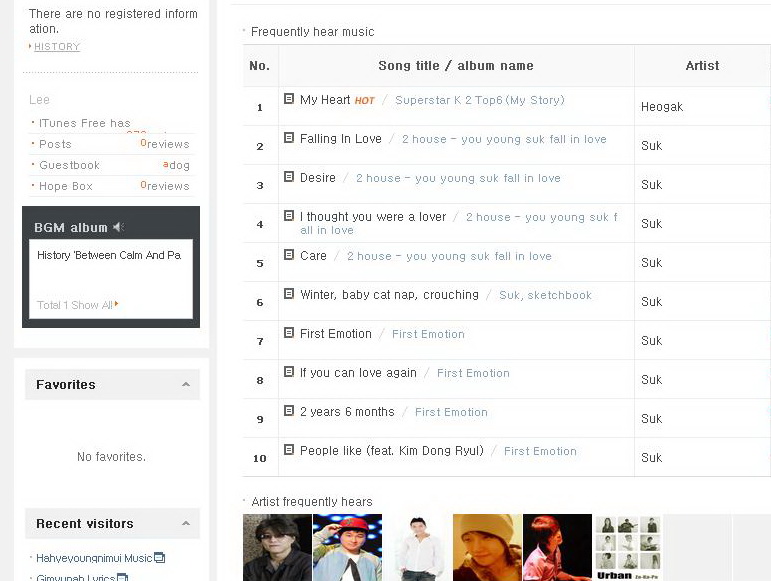Collapse the Favorites panel arrow
This screenshot has height=581, width=771.
pyautogui.click(x=186, y=384)
